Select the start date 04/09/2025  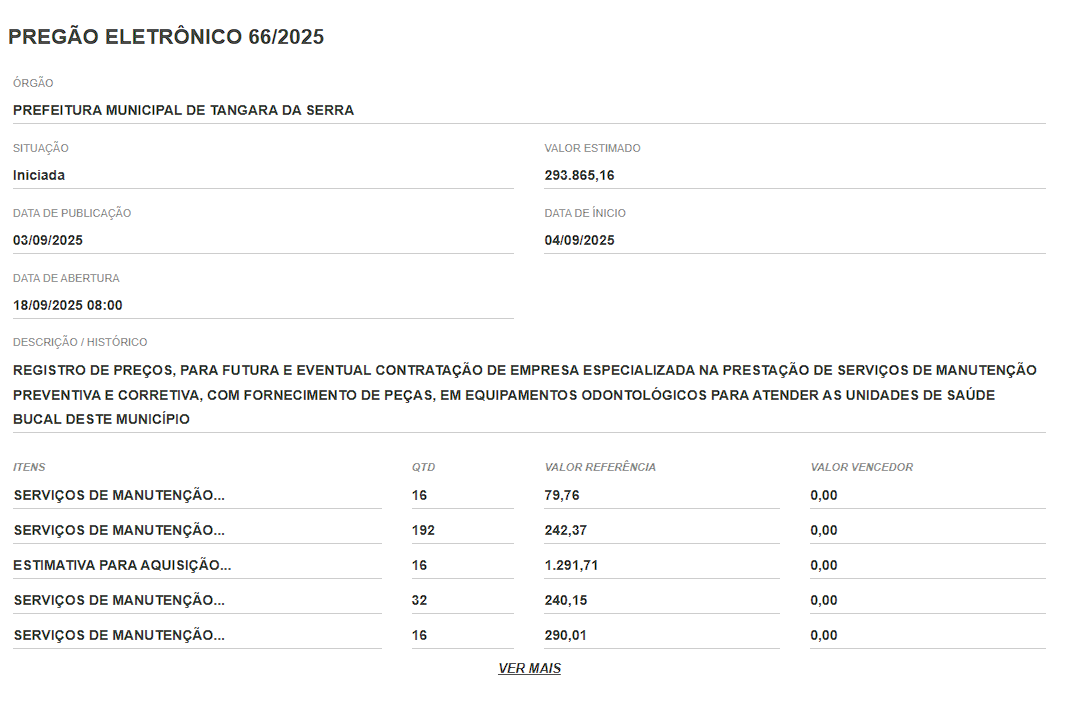pos(579,240)
